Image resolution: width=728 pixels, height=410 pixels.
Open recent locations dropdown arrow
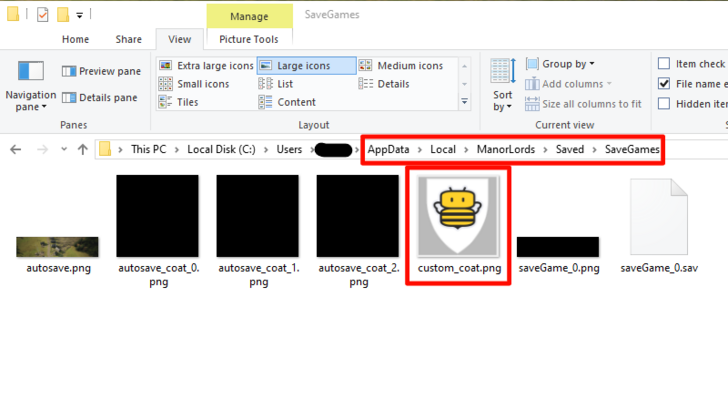tap(64, 150)
